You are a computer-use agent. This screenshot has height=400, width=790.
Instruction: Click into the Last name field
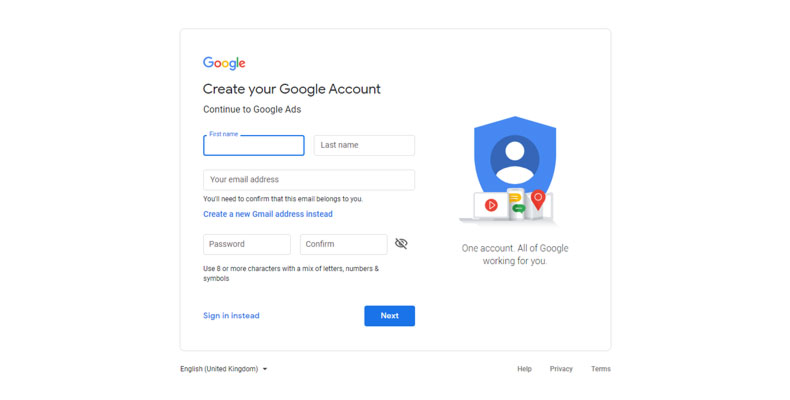364,146
